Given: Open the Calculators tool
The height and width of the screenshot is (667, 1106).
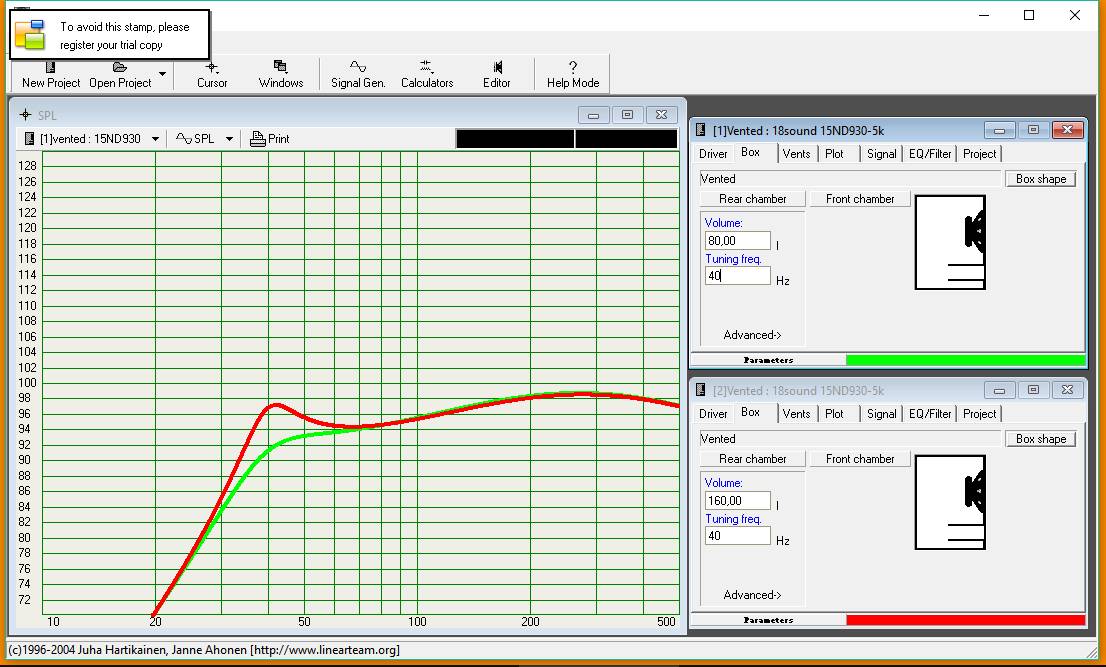Looking at the screenshot, I should tap(427, 74).
